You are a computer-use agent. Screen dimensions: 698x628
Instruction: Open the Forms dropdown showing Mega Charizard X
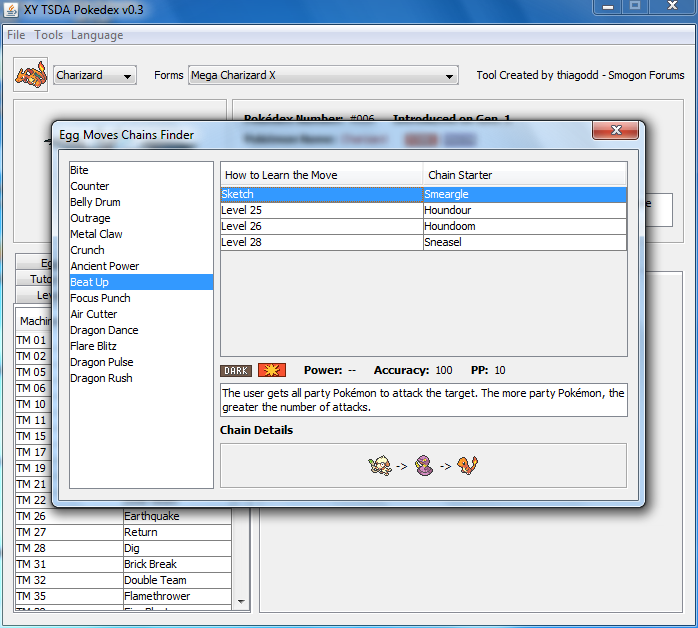pos(323,75)
